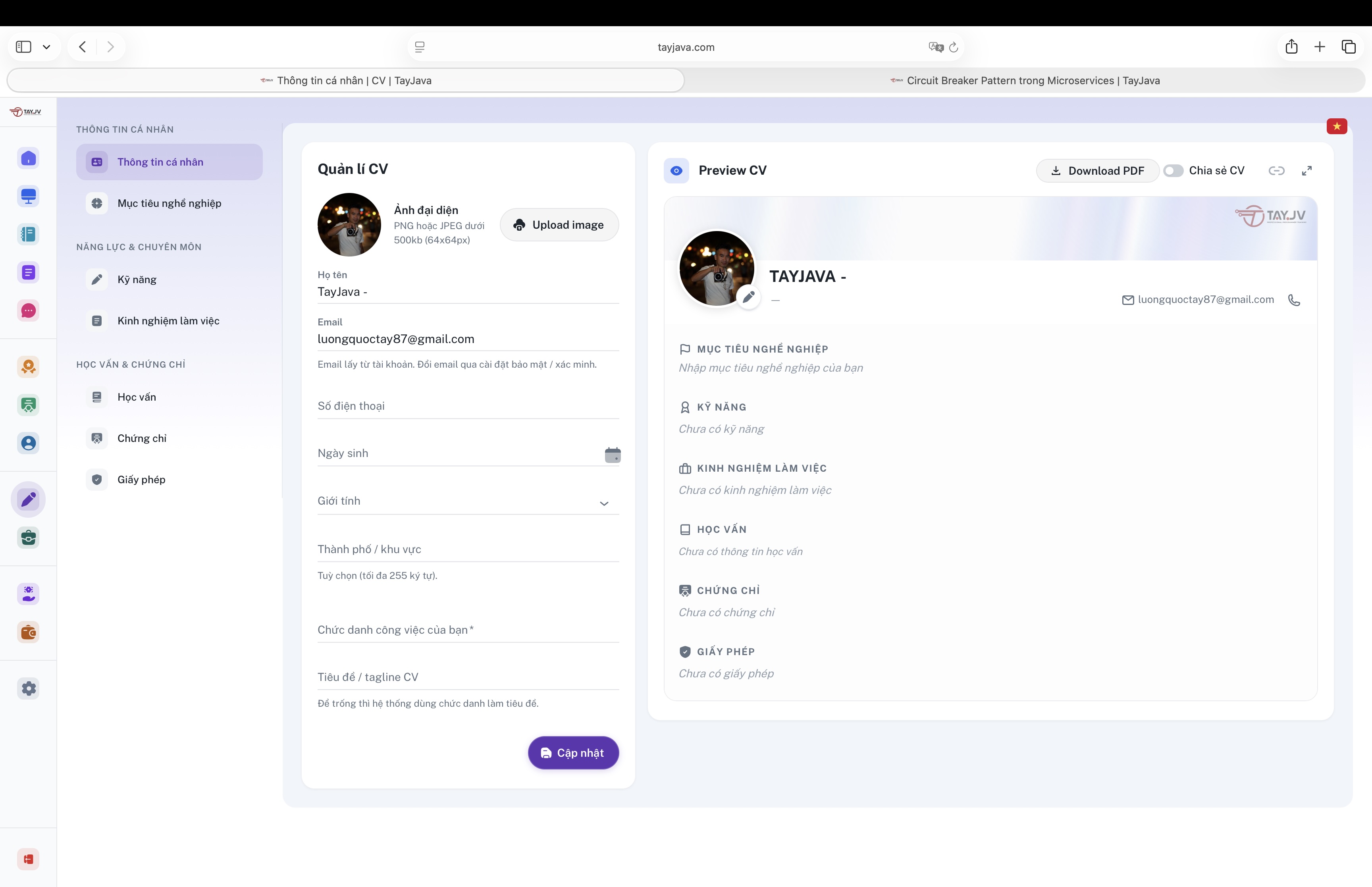Toggle the Chia sẻ CV switch
This screenshot has height=887, width=1372.
[x=1173, y=170]
